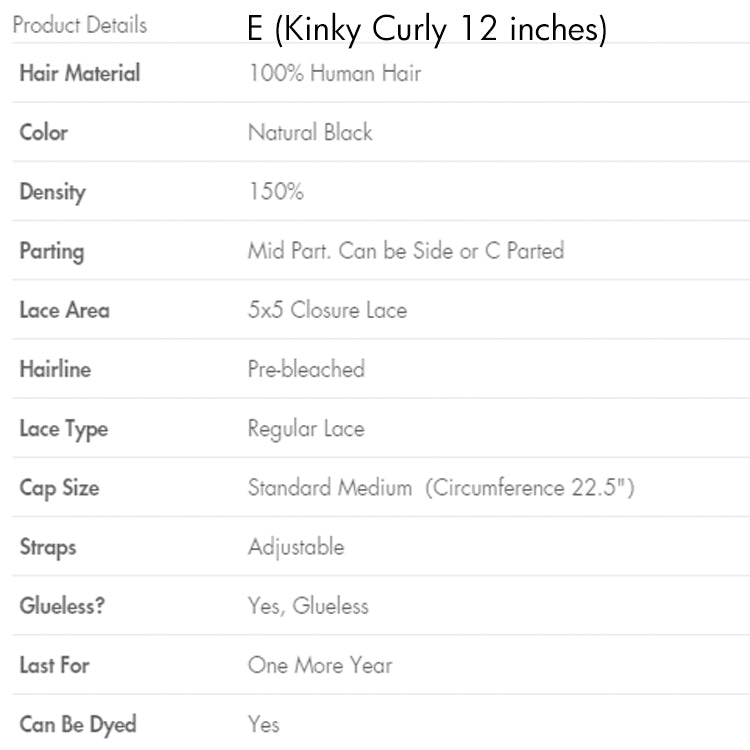
Task: Click the 150% density value
Action: [276, 192]
